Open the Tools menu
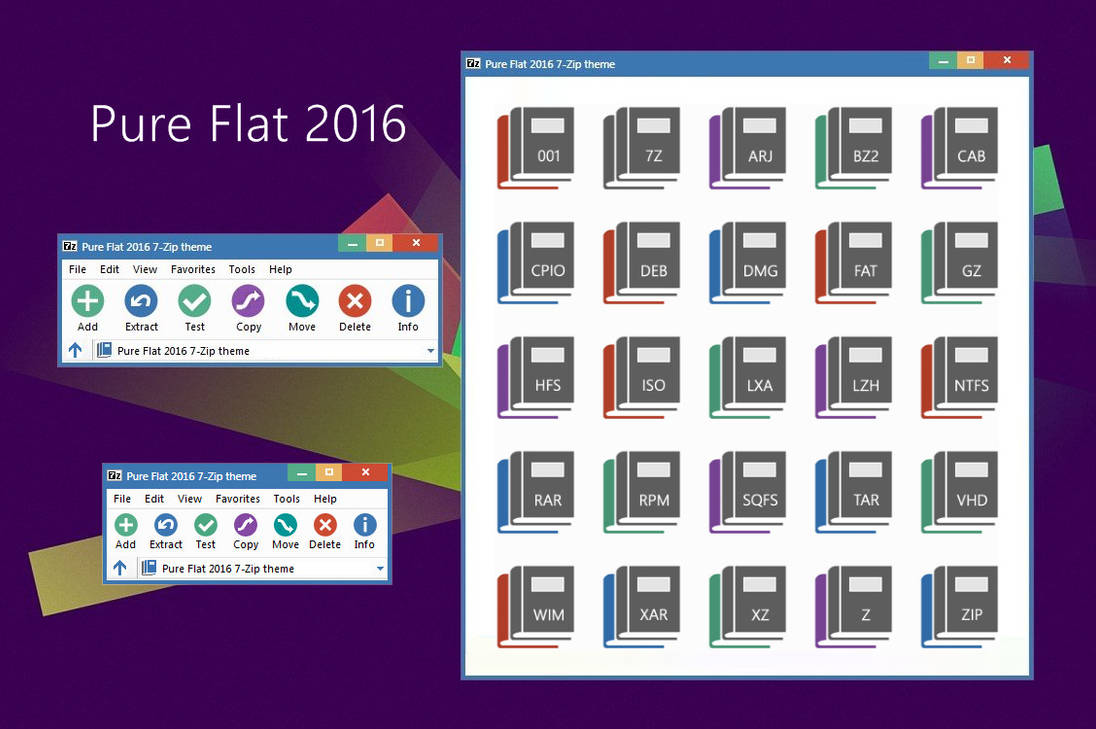The width and height of the screenshot is (1096, 729). [241, 269]
